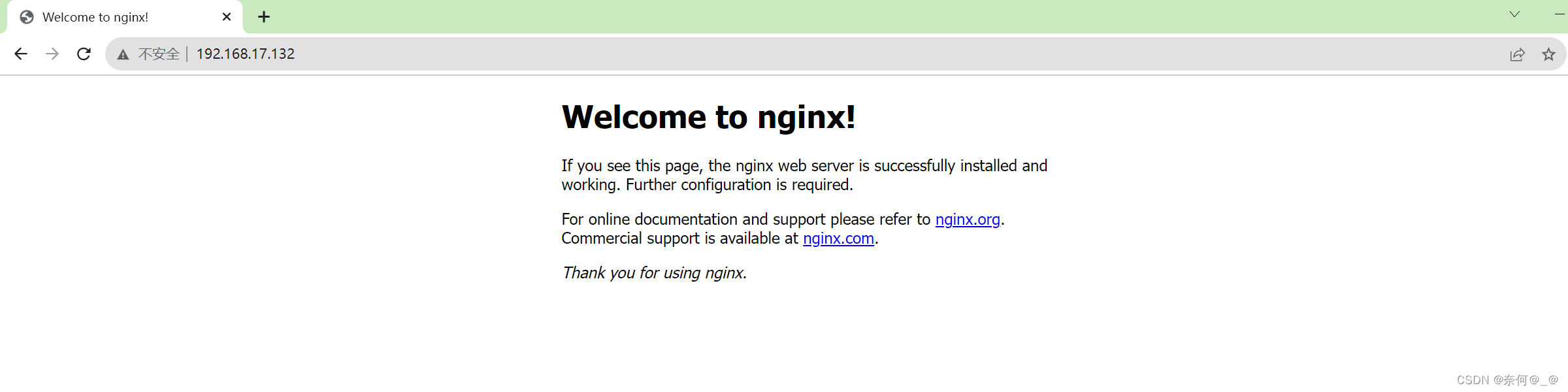Viewport: 1568px width, 392px height.
Task: Open the nginx.org documentation link
Action: click(968, 220)
